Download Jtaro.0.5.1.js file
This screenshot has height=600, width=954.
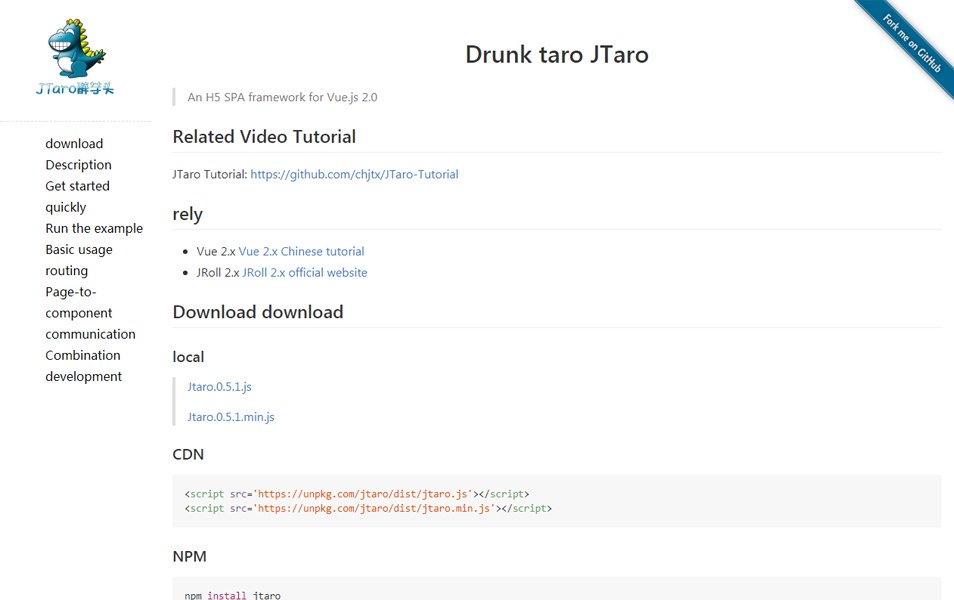[219, 387]
